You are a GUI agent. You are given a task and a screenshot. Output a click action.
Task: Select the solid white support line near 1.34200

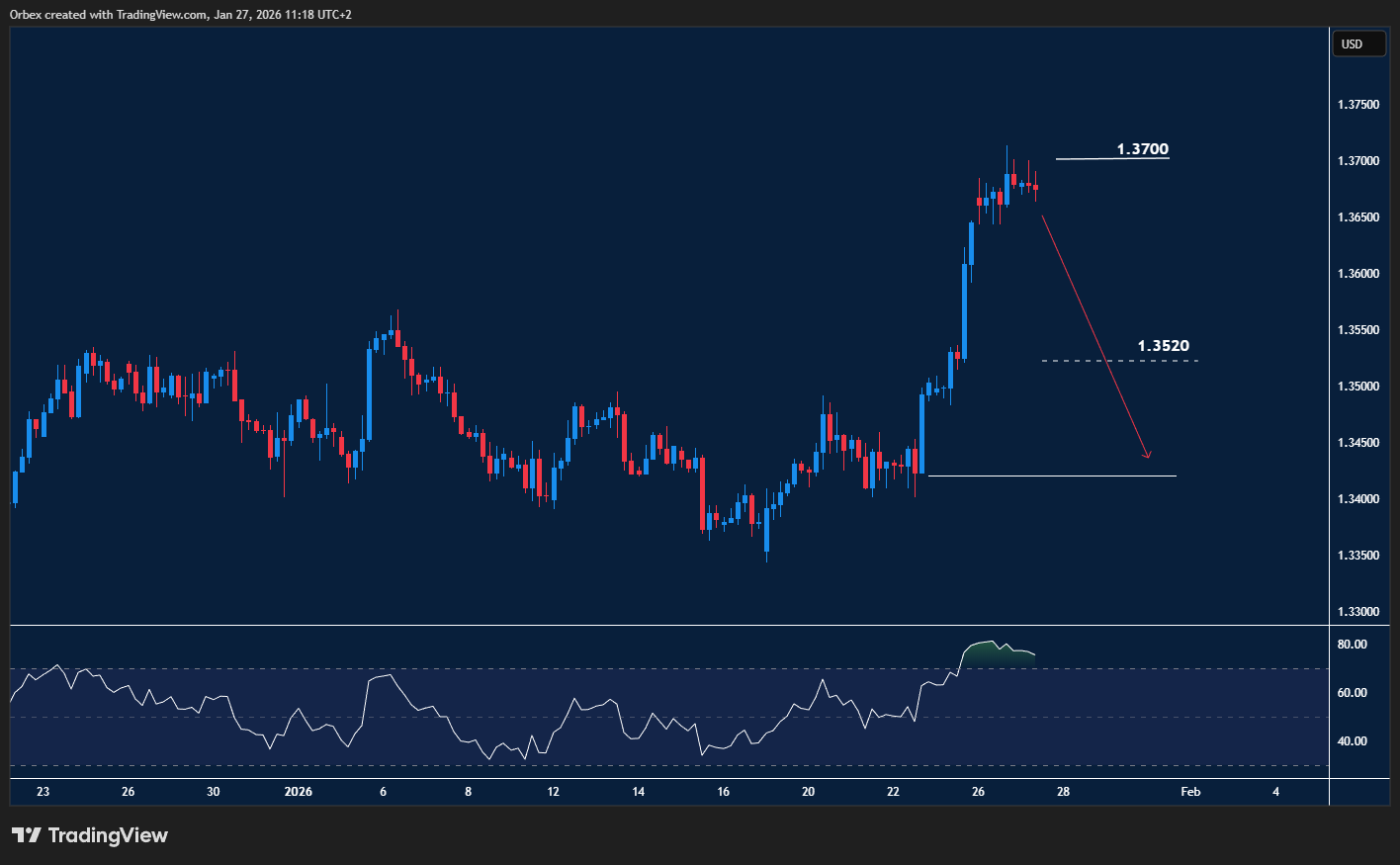click(x=1052, y=476)
